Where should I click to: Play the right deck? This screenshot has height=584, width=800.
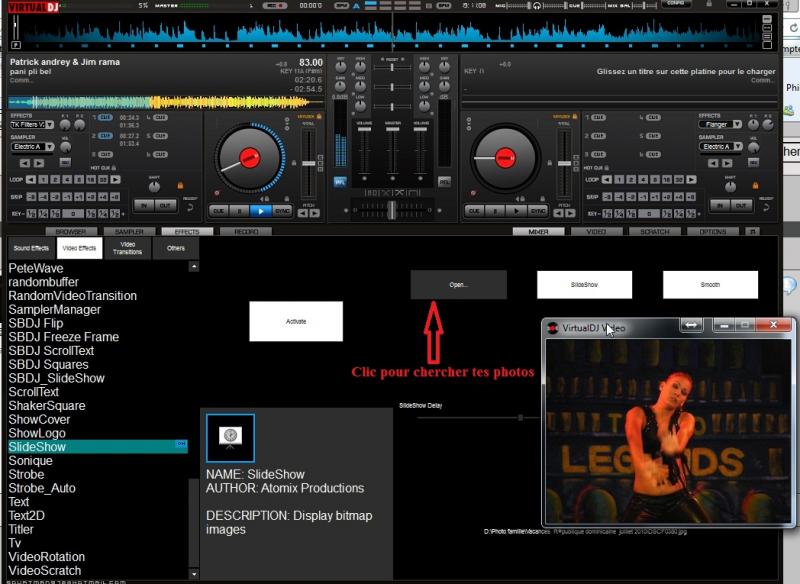[x=516, y=211]
